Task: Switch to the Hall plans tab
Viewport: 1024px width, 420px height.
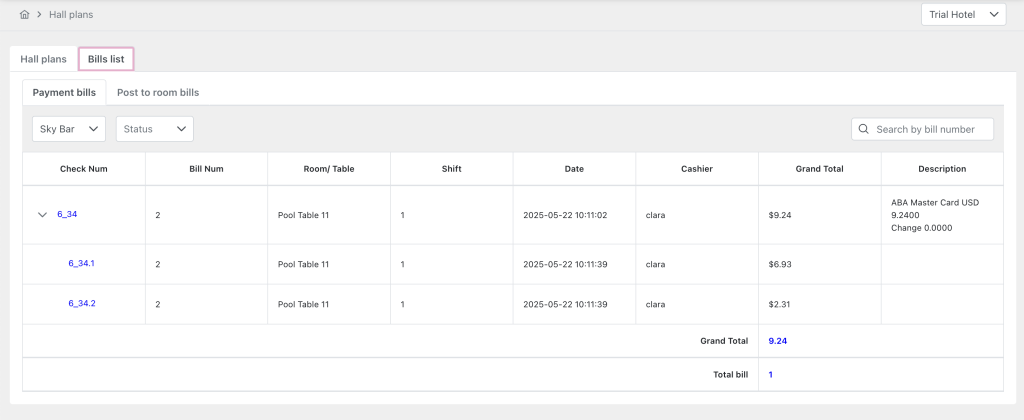Action: pyautogui.click(x=43, y=59)
